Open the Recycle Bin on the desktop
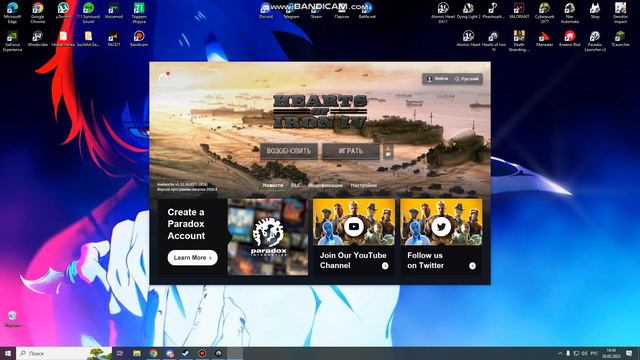640x360 pixels. 12,319
